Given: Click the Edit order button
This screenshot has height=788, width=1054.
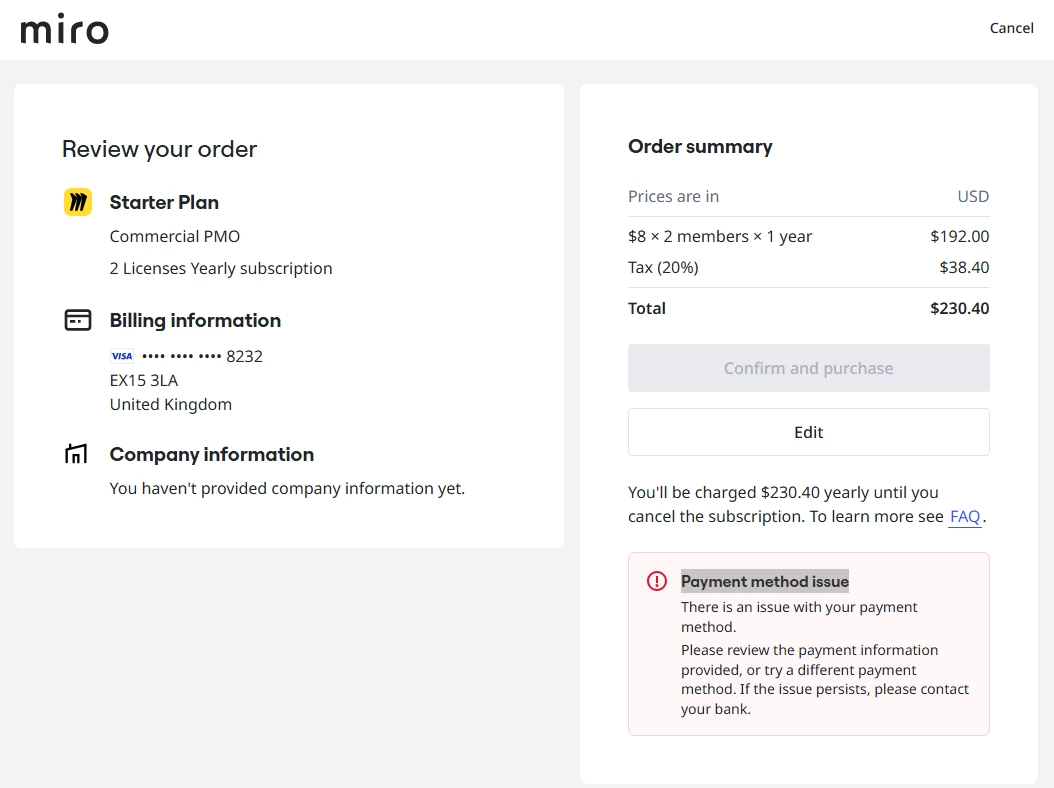Looking at the screenshot, I should (808, 432).
